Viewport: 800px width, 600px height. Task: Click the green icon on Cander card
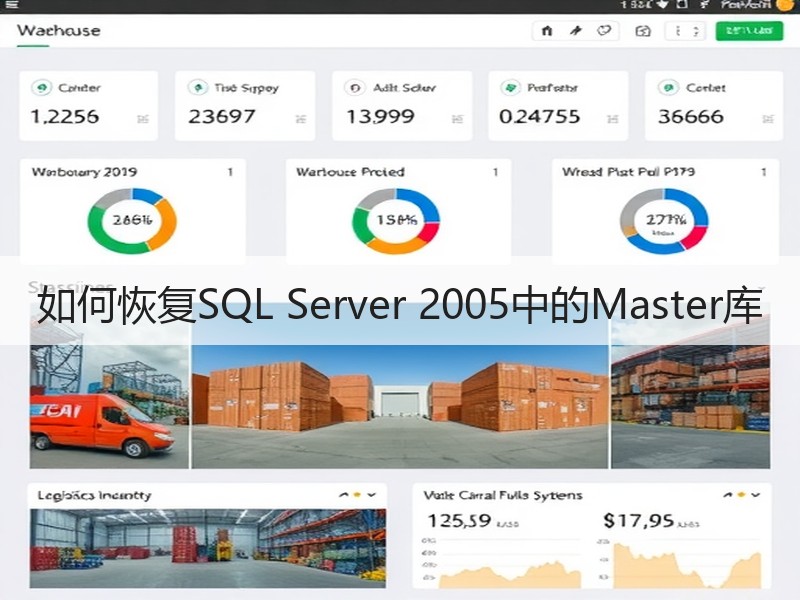(x=42, y=88)
